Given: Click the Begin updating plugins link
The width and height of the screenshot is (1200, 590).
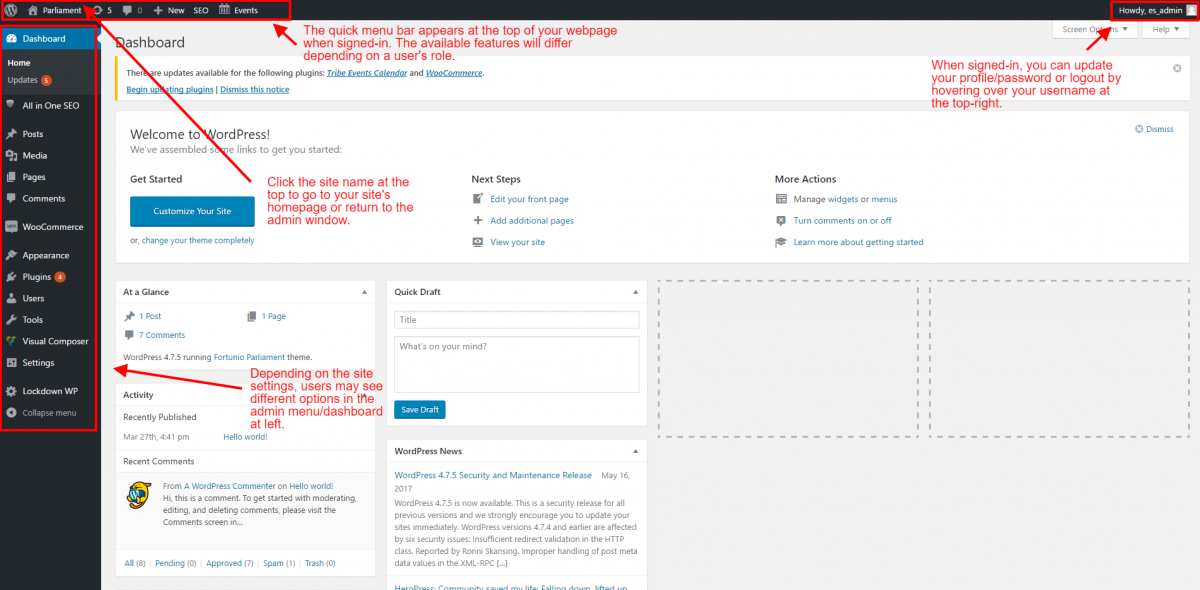Looking at the screenshot, I should tap(170, 89).
